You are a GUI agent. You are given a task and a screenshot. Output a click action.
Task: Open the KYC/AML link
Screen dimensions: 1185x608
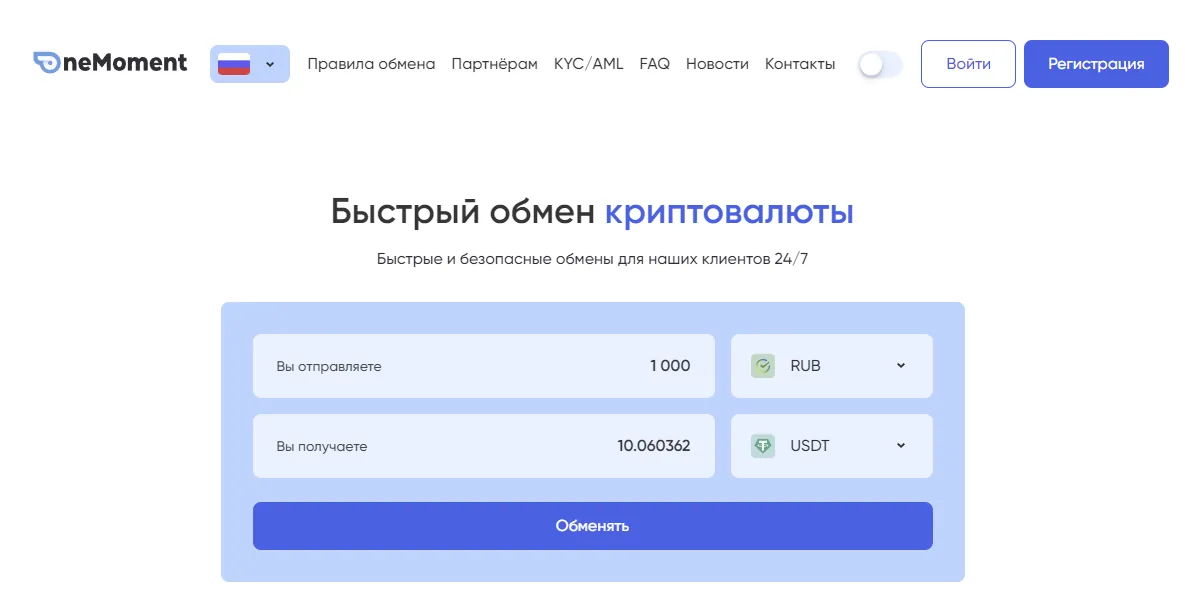click(588, 64)
